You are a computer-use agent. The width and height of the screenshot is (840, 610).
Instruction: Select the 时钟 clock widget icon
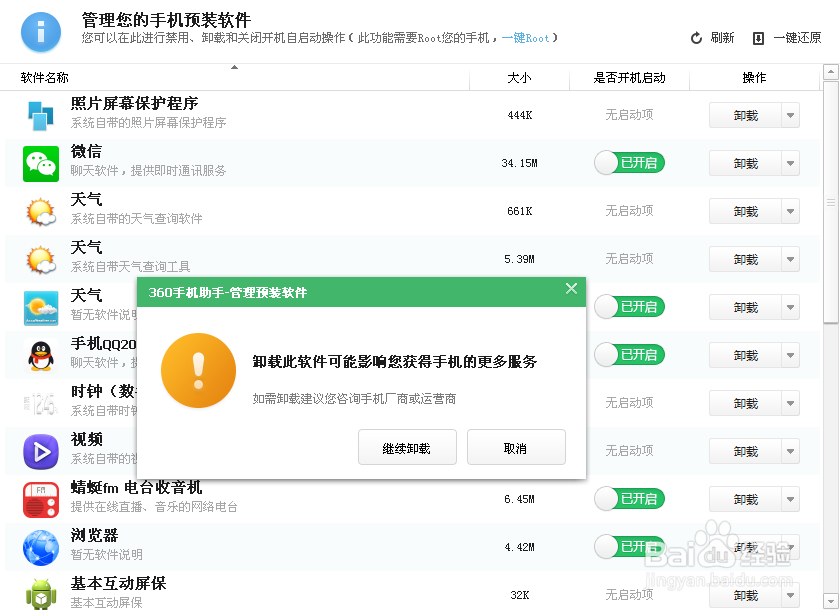(41, 404)
